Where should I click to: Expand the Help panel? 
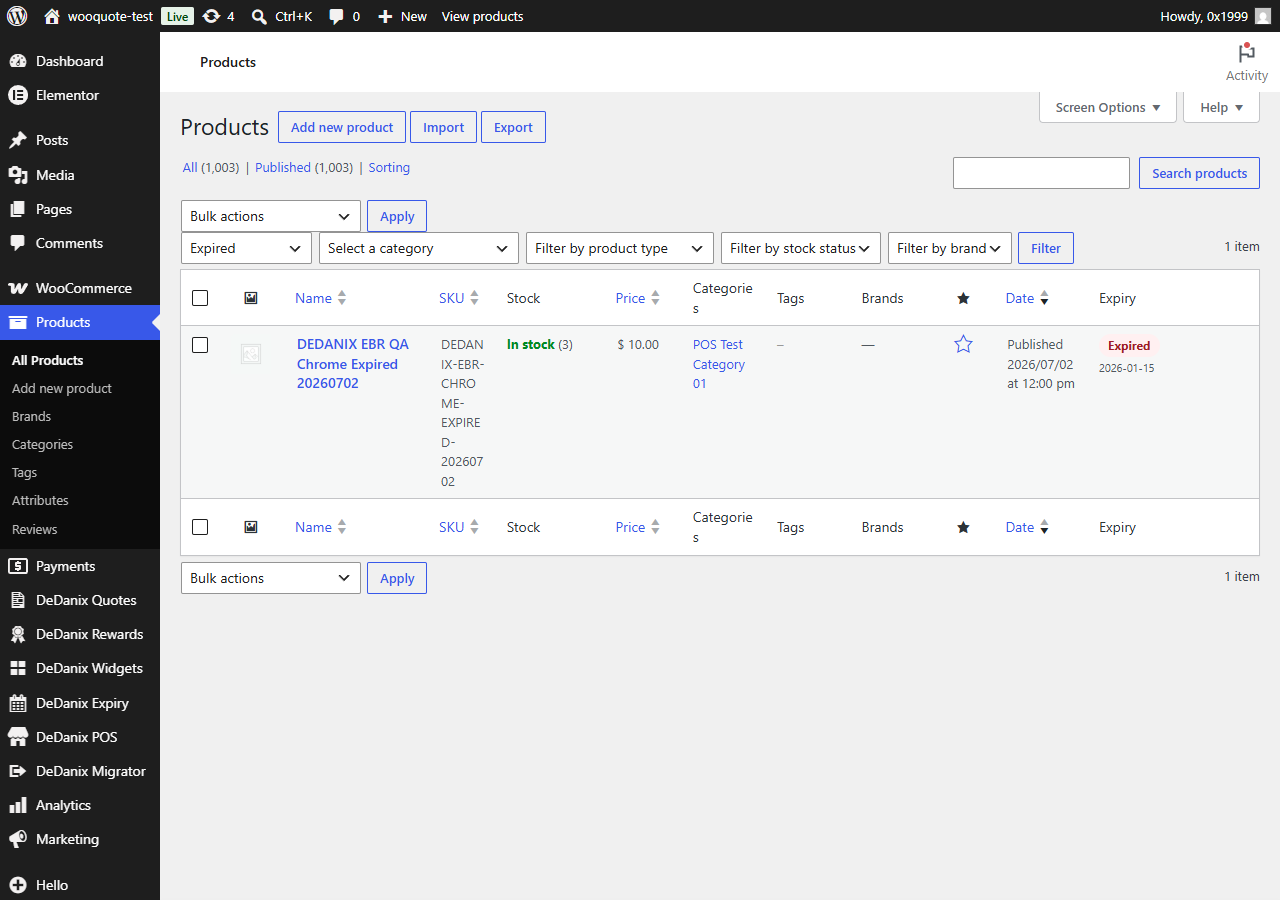tap(1221, 107)
